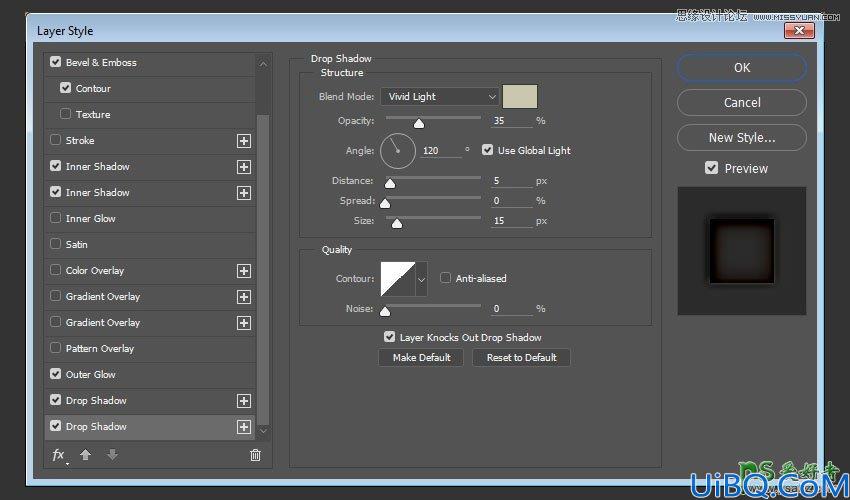
Task: Toggle Use Global Light checkbox
Action: pyautogui.click(x=487, y=150)
